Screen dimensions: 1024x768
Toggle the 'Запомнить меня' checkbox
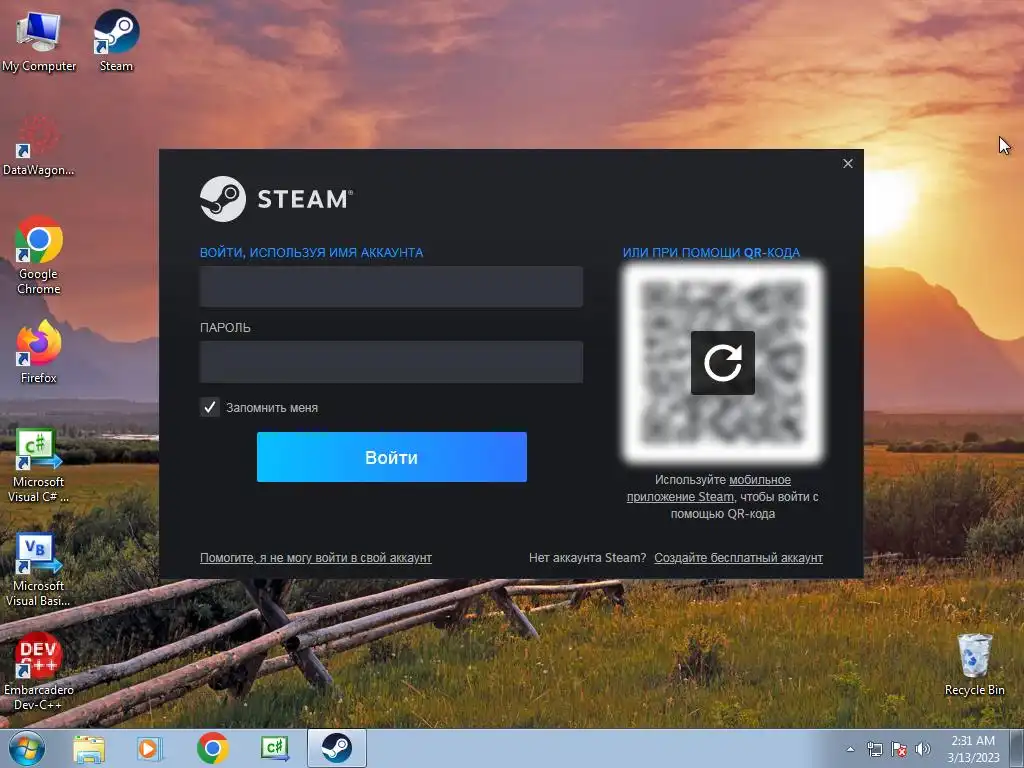210,408
